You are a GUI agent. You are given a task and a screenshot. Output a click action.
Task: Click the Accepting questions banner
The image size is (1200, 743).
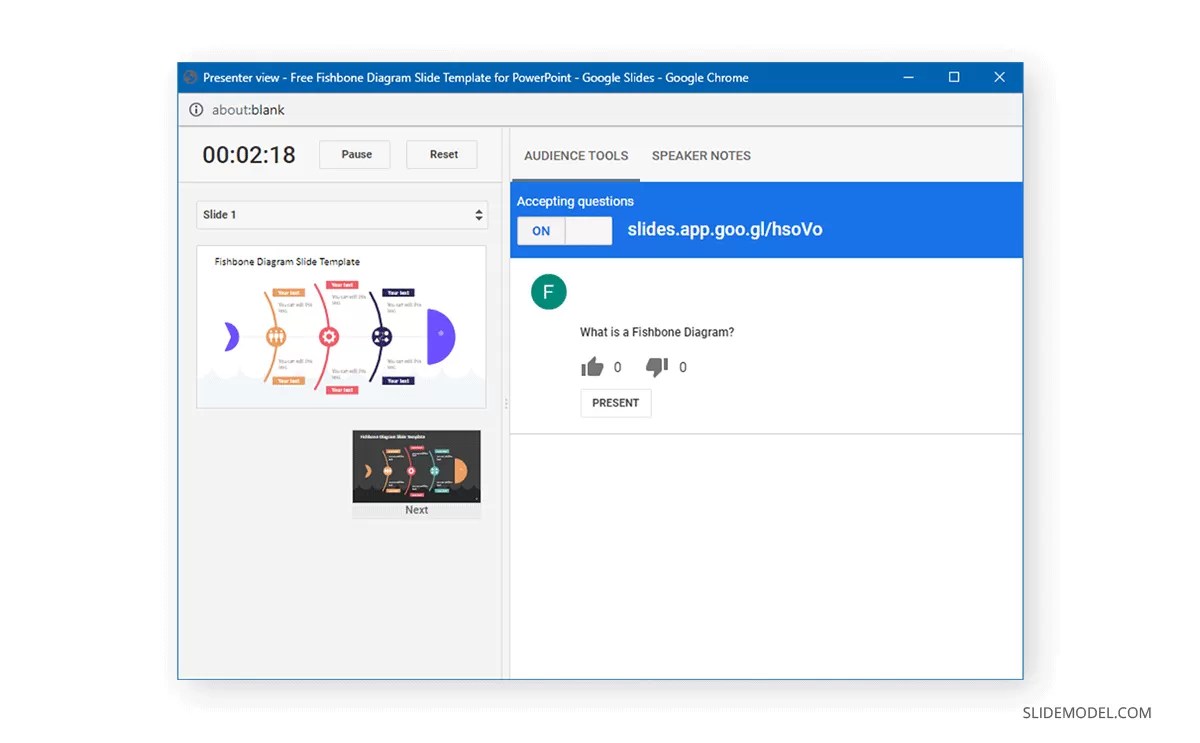[575, 201]
